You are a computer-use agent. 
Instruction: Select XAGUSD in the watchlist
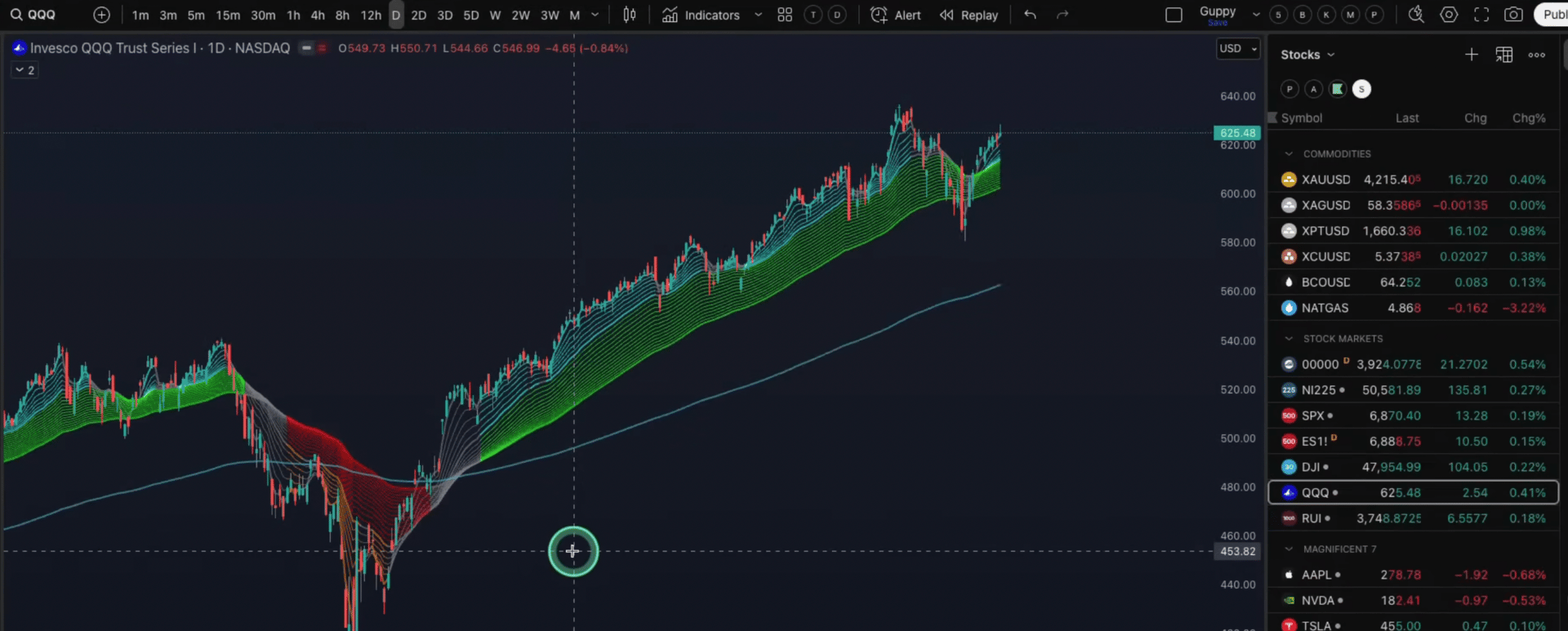[x=1414, y=205]
